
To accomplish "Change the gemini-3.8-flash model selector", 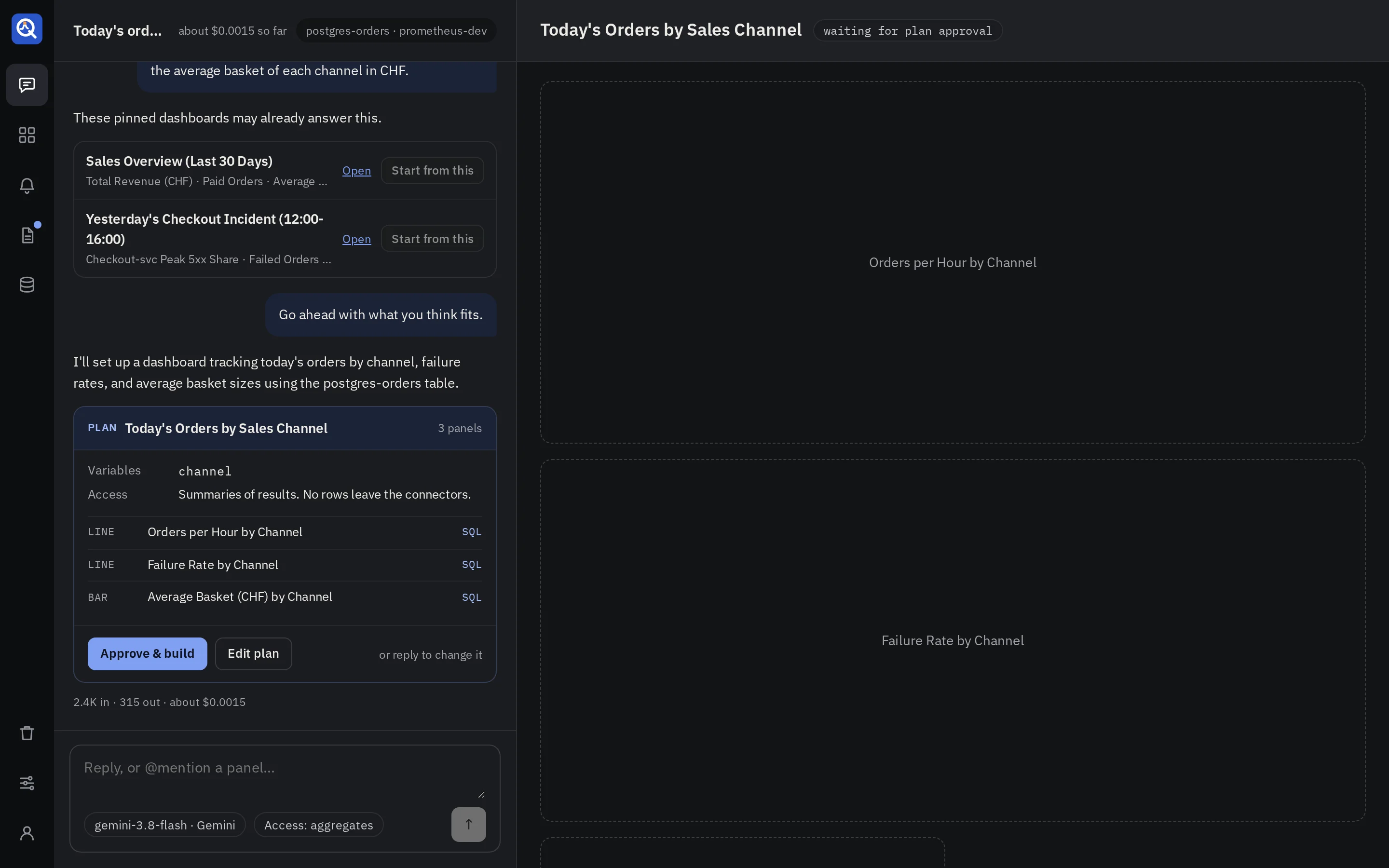I will pos(165,825).
